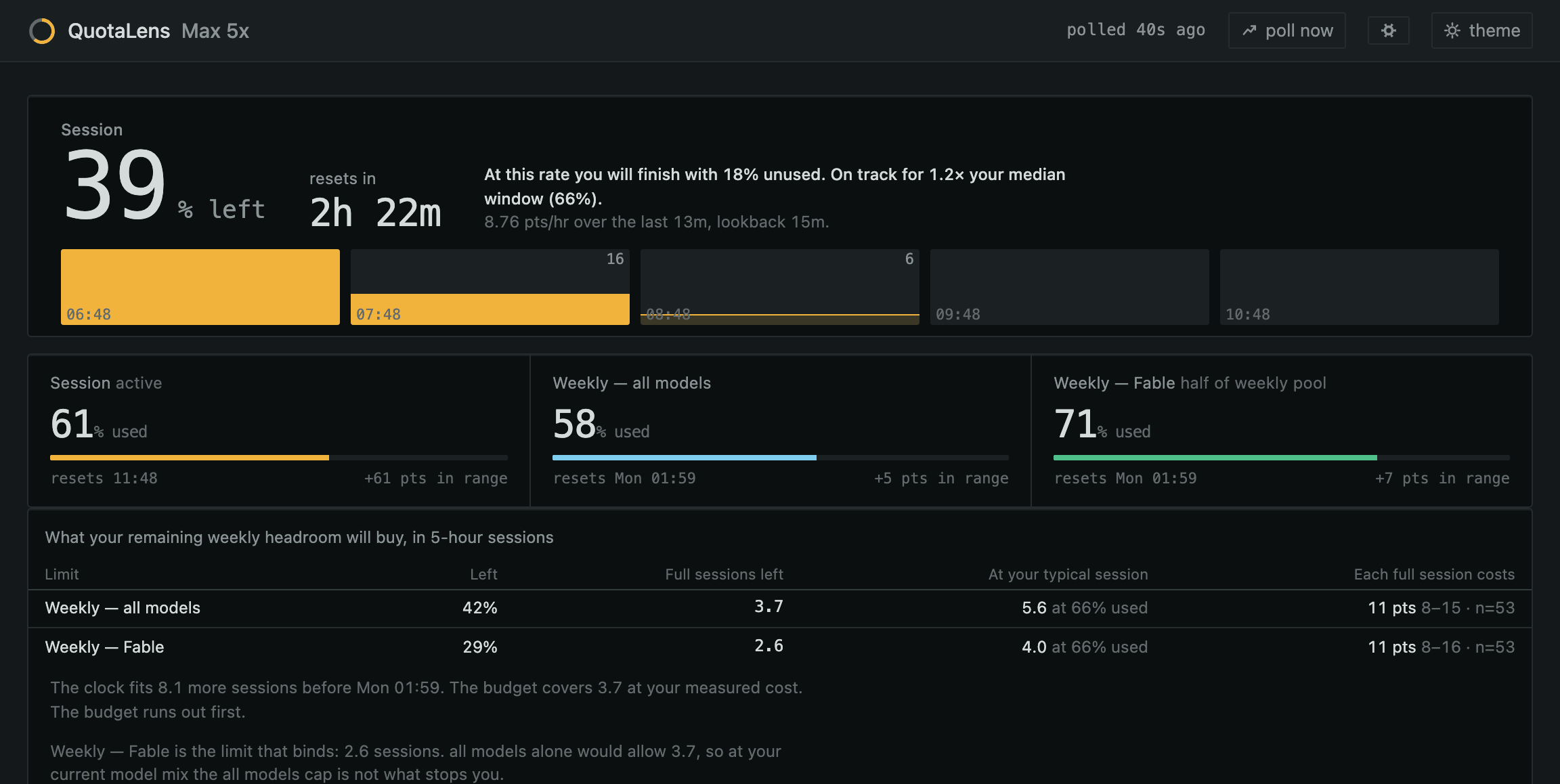Select the 09:48 hourly usage bar
Image resolution: width=1560 pixels, height=784 pixels.
click(x=1070, y=287)
